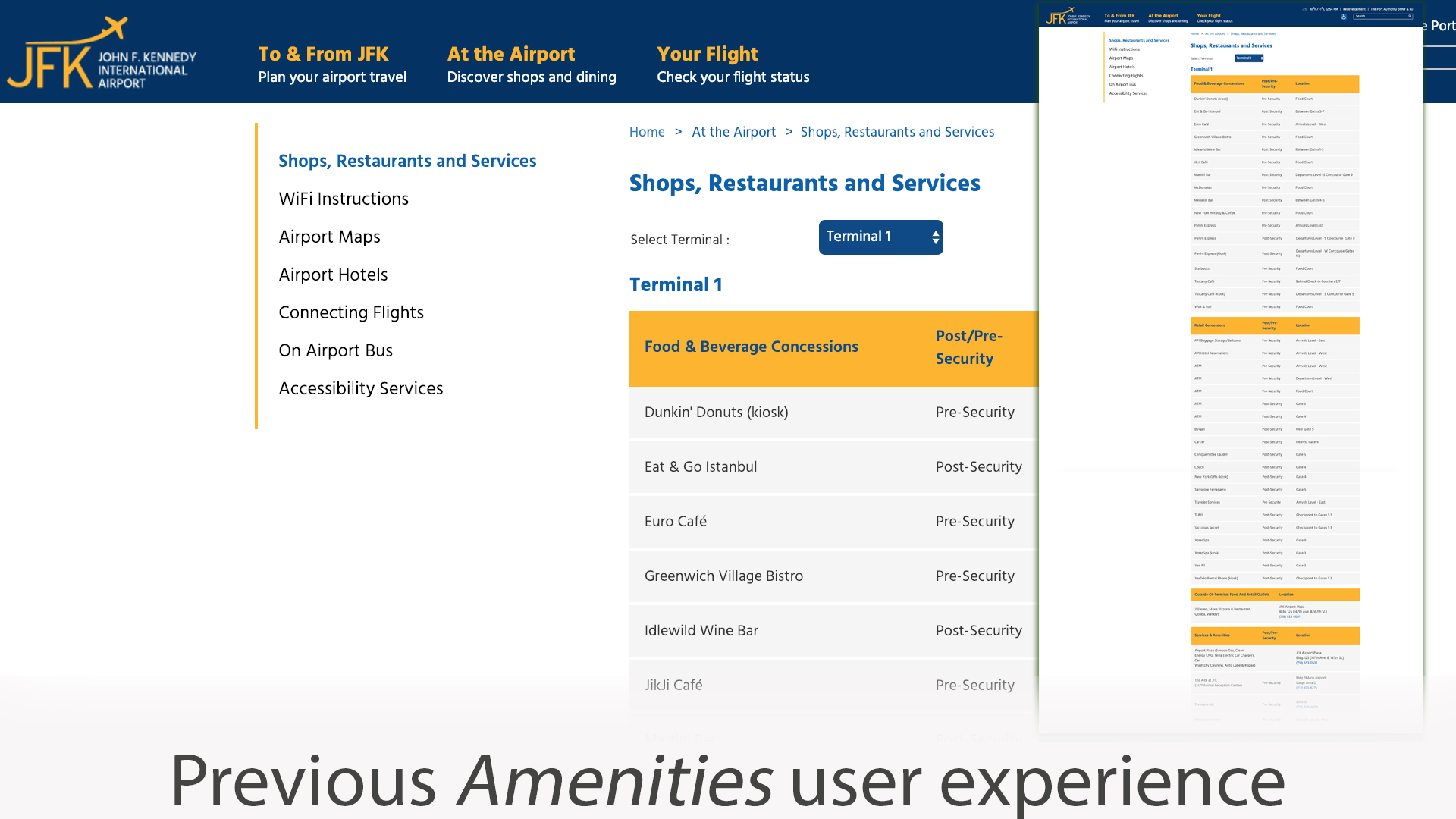Click search magnifier icon in small page preview
Screen dimensions: 1456x819
point(1410,16)
